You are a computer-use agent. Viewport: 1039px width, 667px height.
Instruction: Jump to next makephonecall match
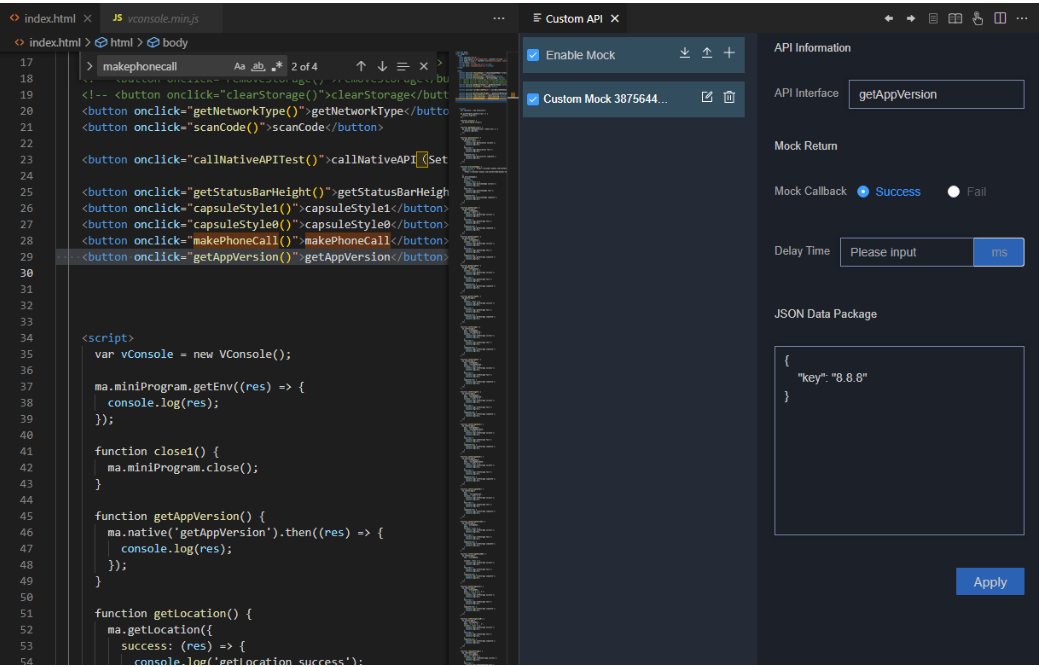tap(382, 66)
